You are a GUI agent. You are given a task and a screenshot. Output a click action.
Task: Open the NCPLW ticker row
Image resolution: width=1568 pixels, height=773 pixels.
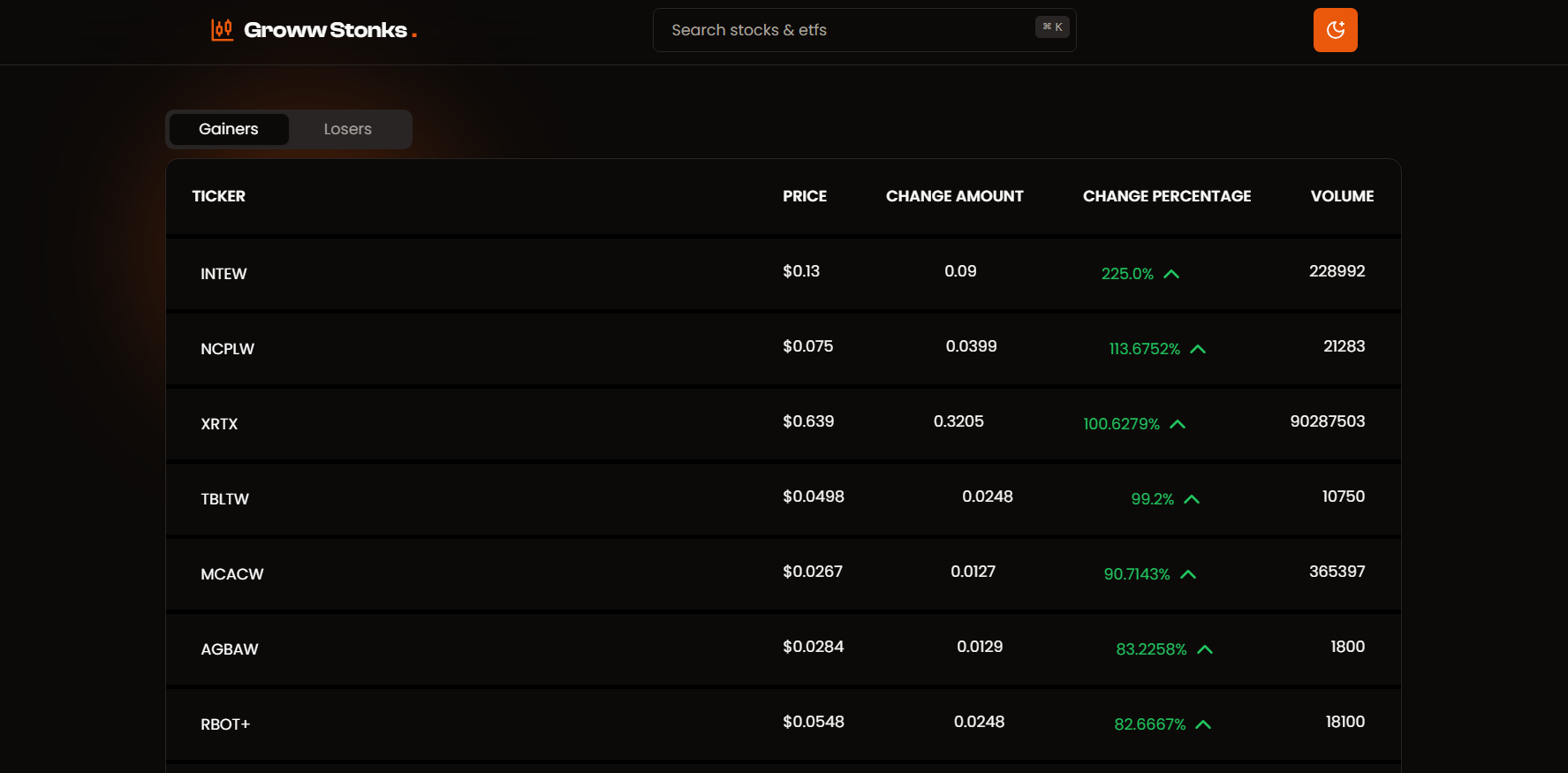pos(783,349)
